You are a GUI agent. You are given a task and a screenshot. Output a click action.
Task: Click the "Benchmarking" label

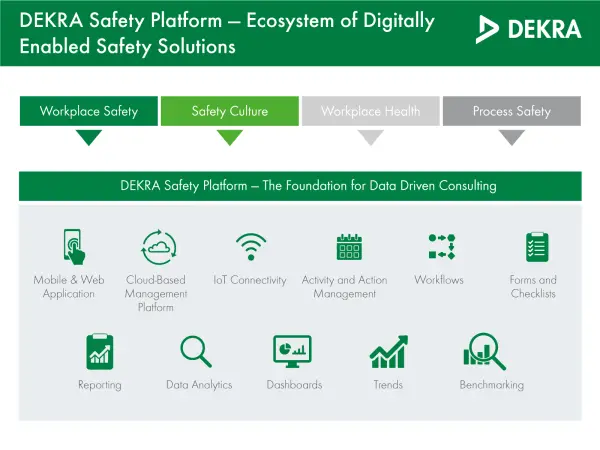coord(492,385)
